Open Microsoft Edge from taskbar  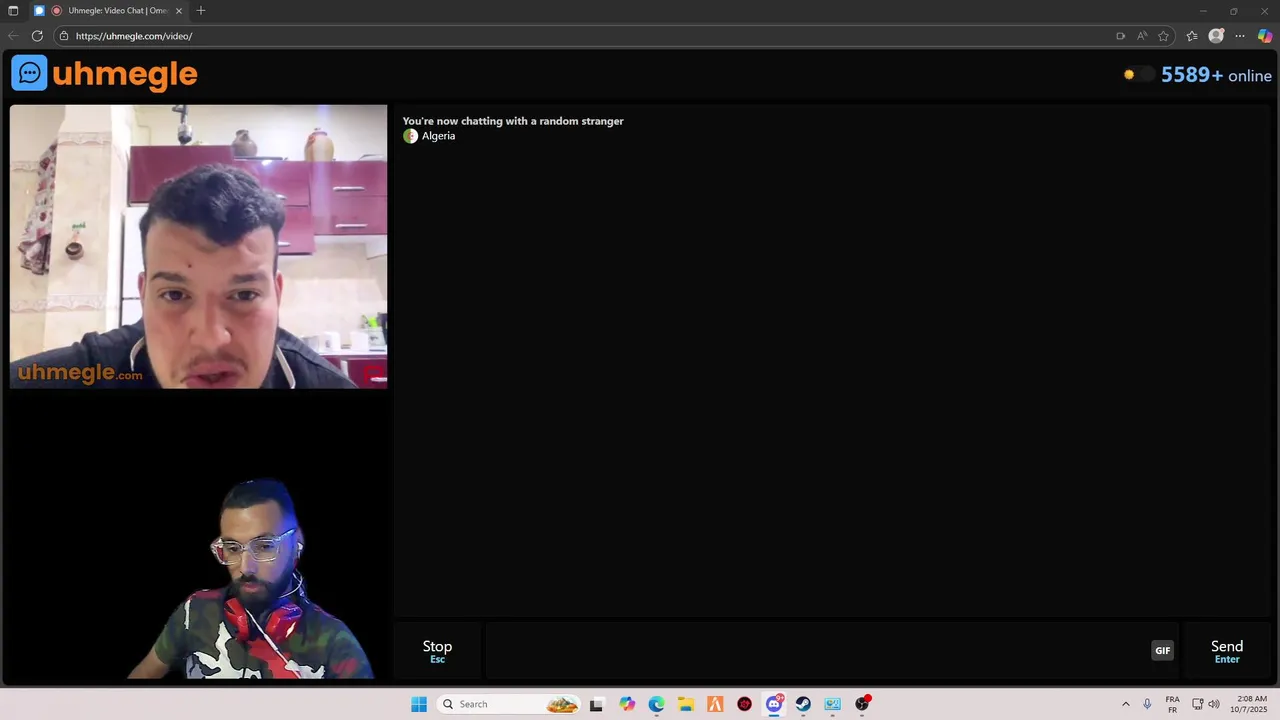coord(656,704)
